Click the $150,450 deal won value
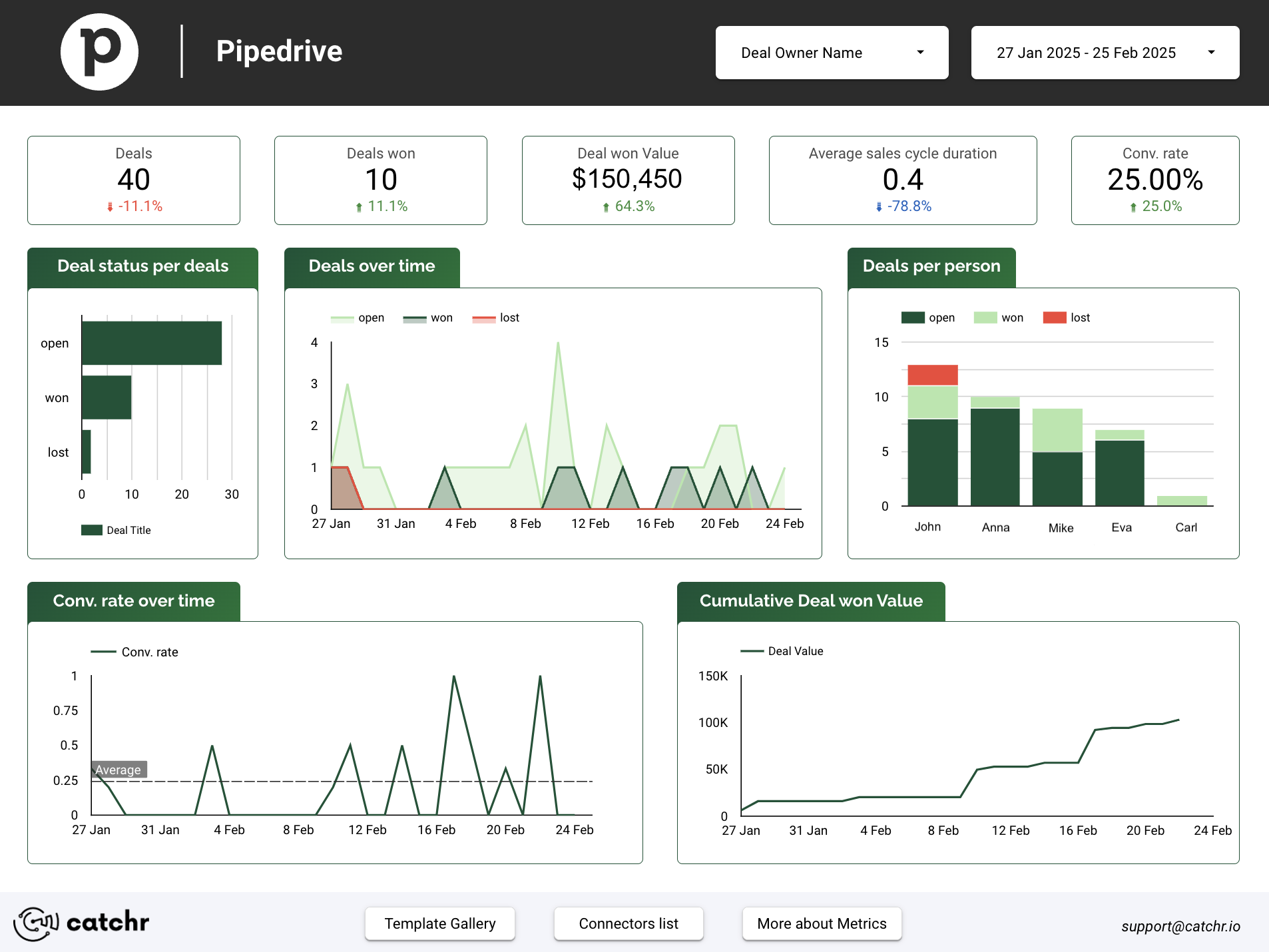The width and height of the screenshot is (1269, 952). pyautogui.click(x=627, y=179)
